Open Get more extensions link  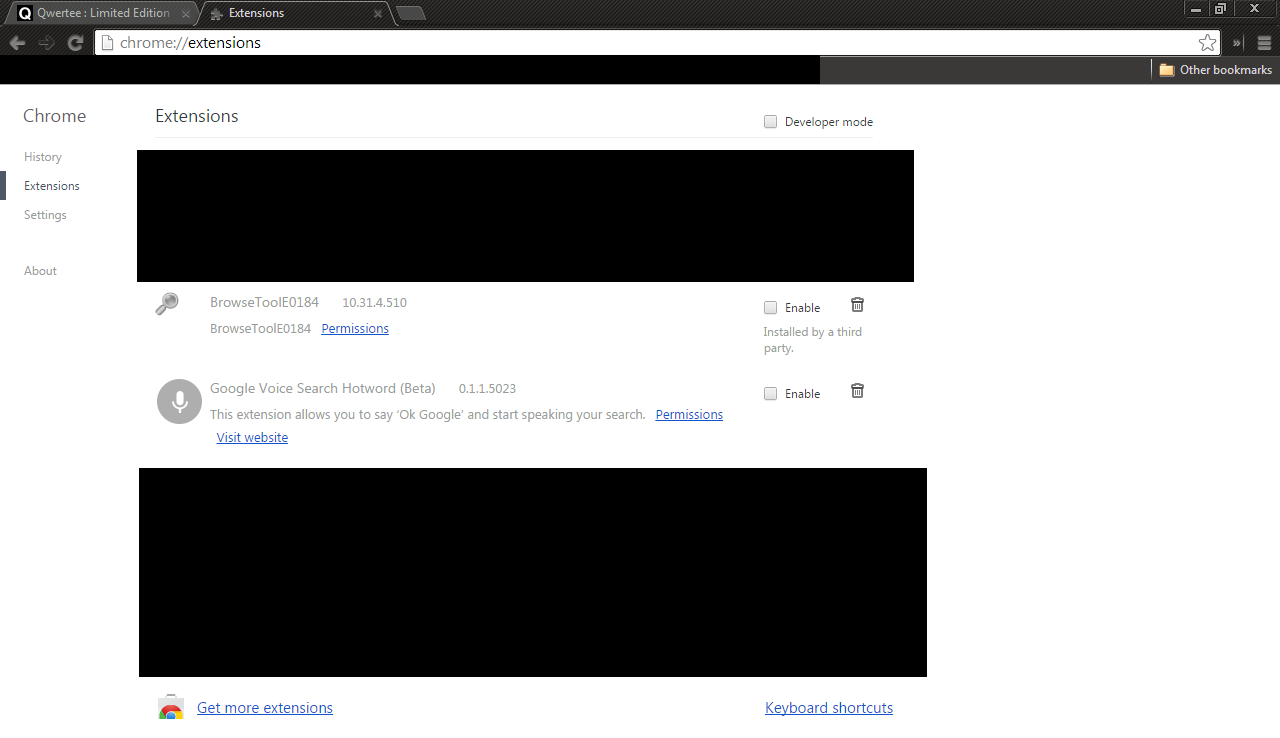pyautogui.click(x=265, y=708)
